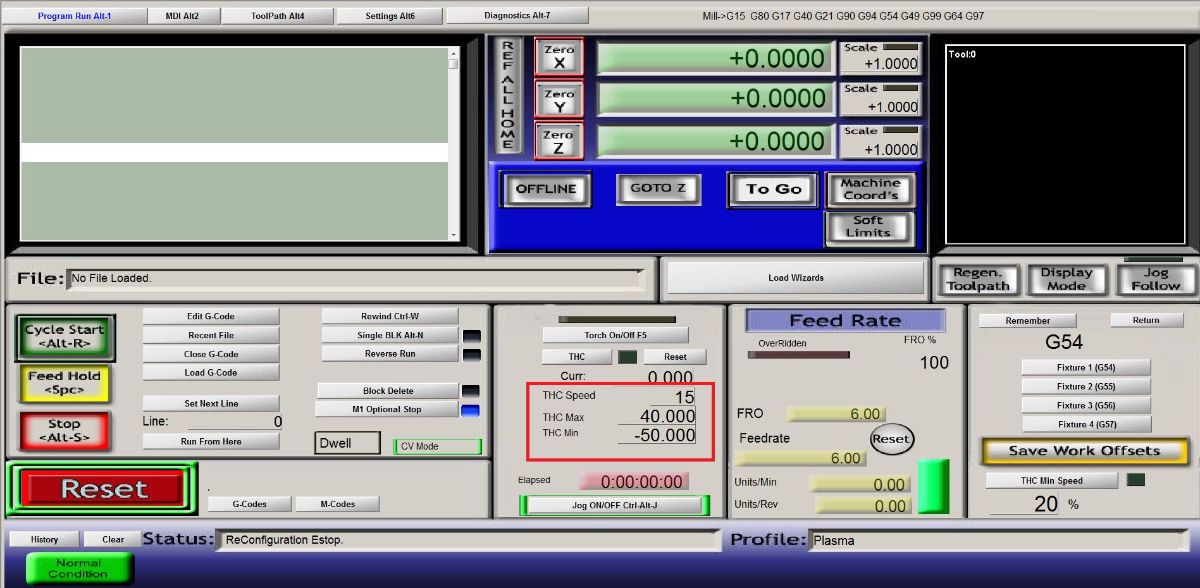This screenshot has height=588, width=1200.
Task: Select the X axis DRO value
Action: coord(715,58)
